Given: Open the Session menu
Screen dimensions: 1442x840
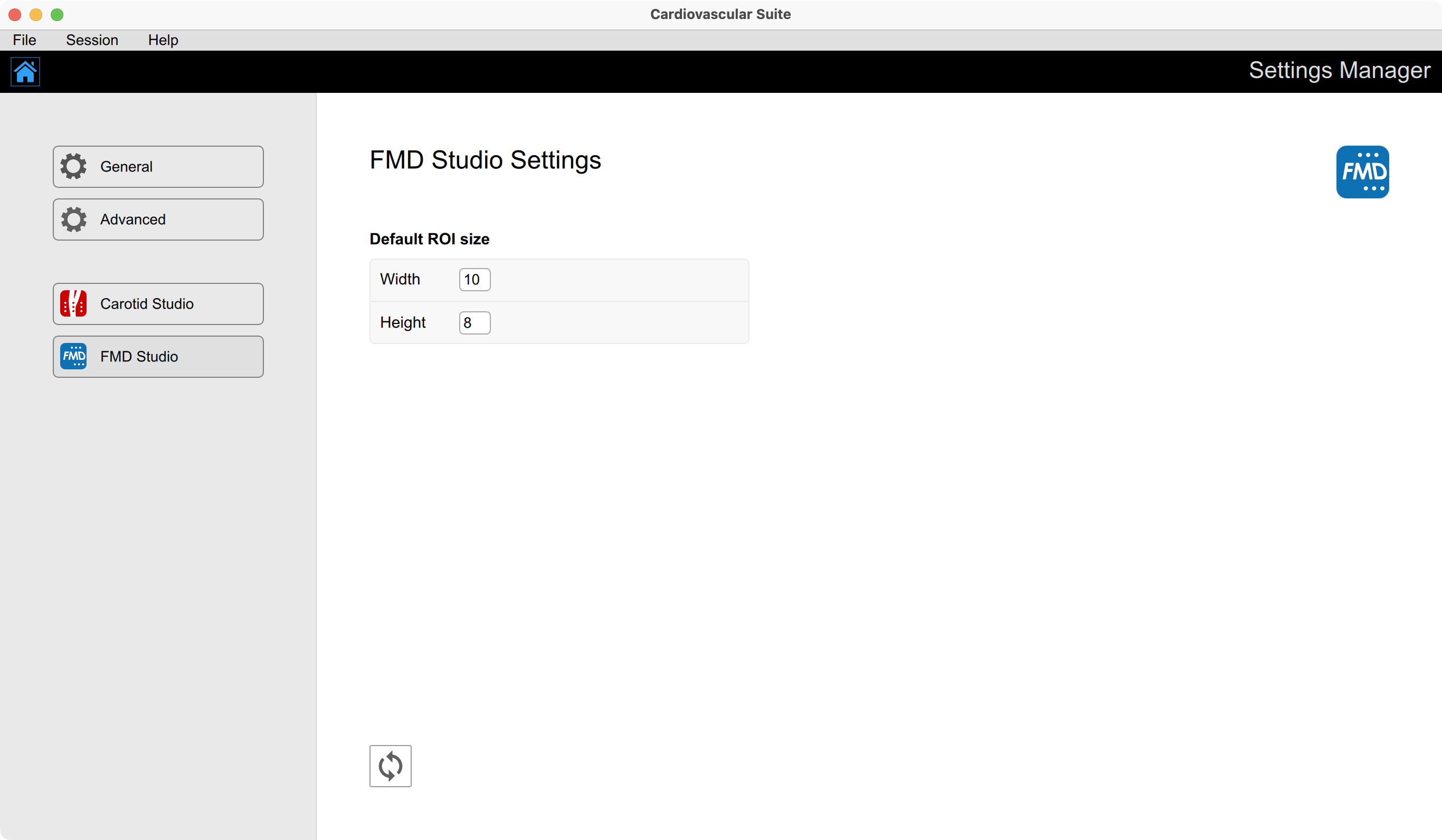Looking at the screenshot, I should [92, 40].
